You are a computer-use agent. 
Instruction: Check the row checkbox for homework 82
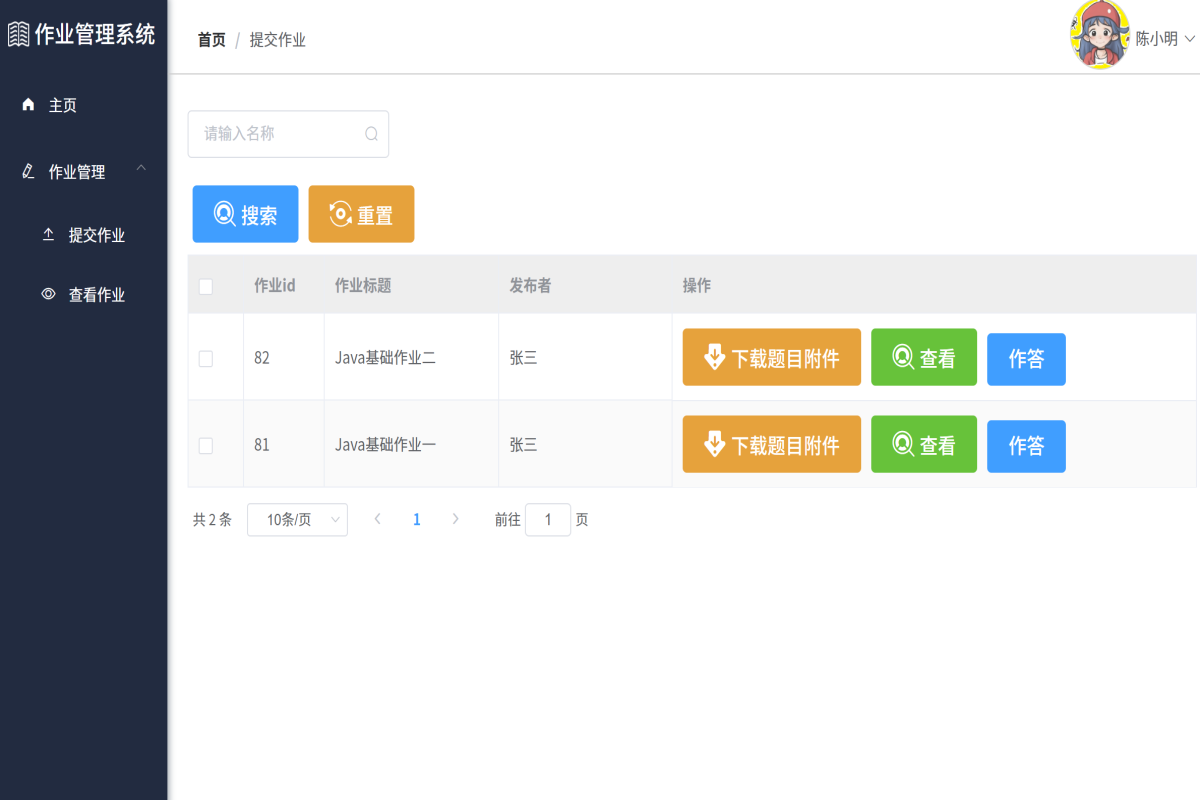pyautogui.click(x=206, y=357)
